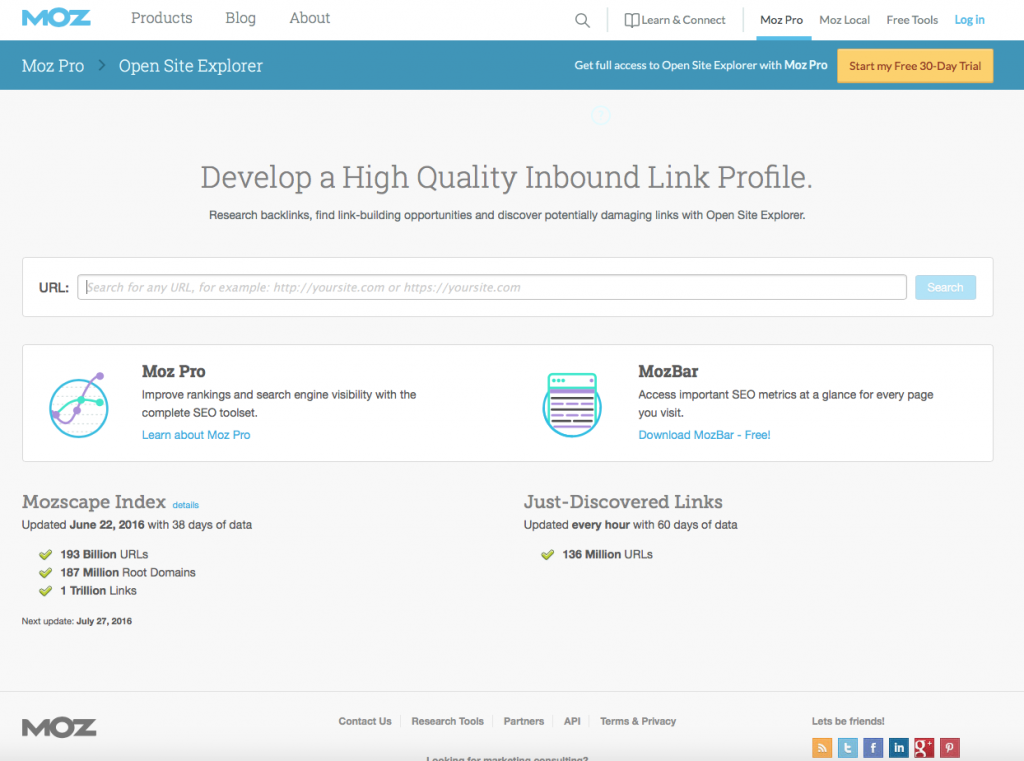Click the gray Moz footer logo
The image size is (1024, 761).
click(59, 728)
